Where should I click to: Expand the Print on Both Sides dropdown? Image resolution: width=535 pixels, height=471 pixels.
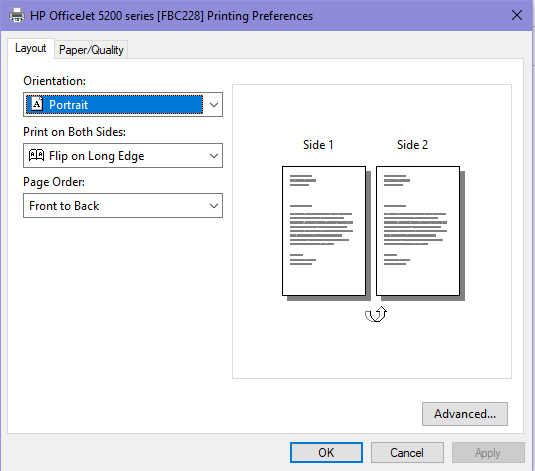[x=123, y=156]
